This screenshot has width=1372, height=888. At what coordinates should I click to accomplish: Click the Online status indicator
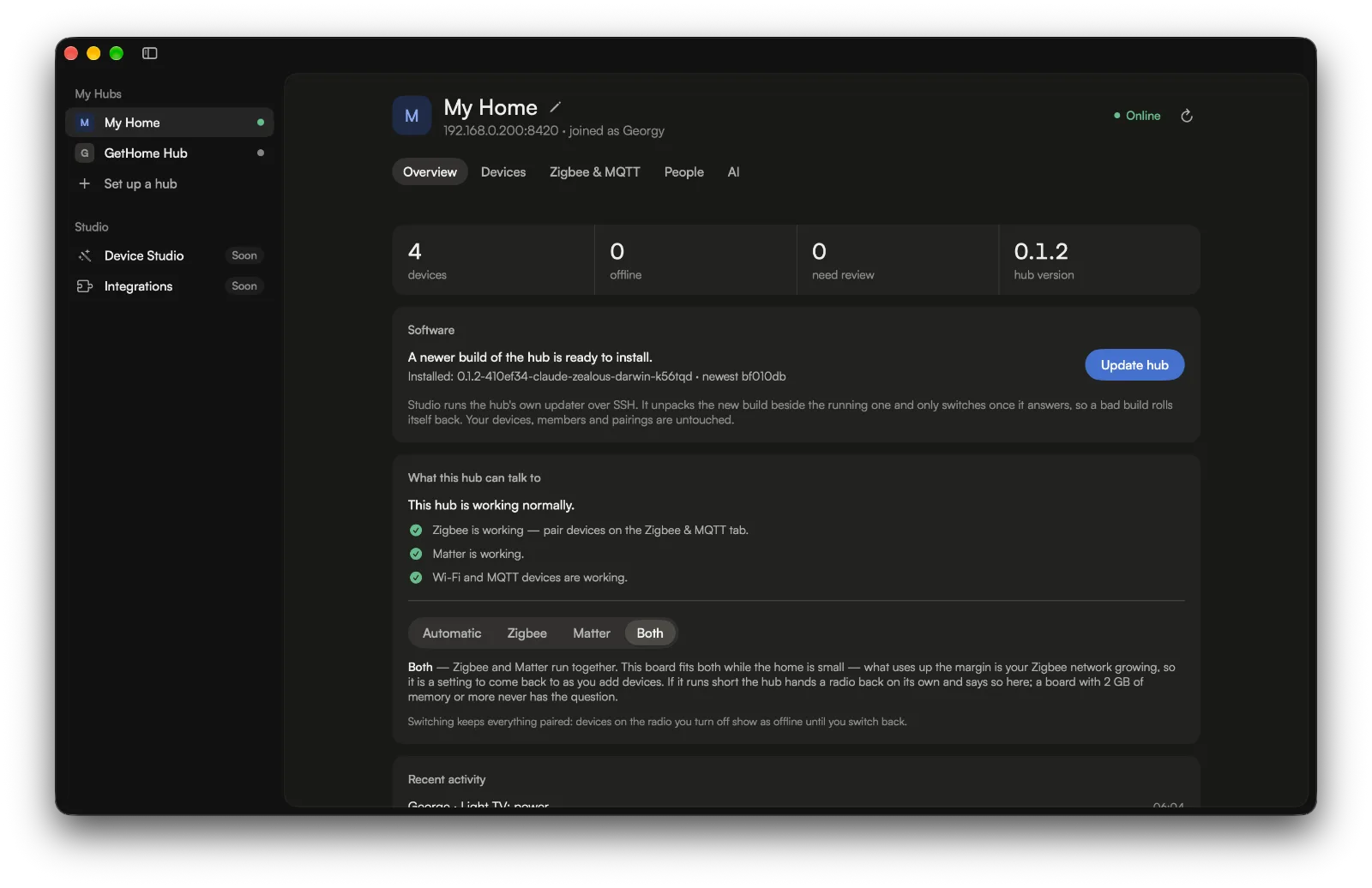coord(1137,116)
